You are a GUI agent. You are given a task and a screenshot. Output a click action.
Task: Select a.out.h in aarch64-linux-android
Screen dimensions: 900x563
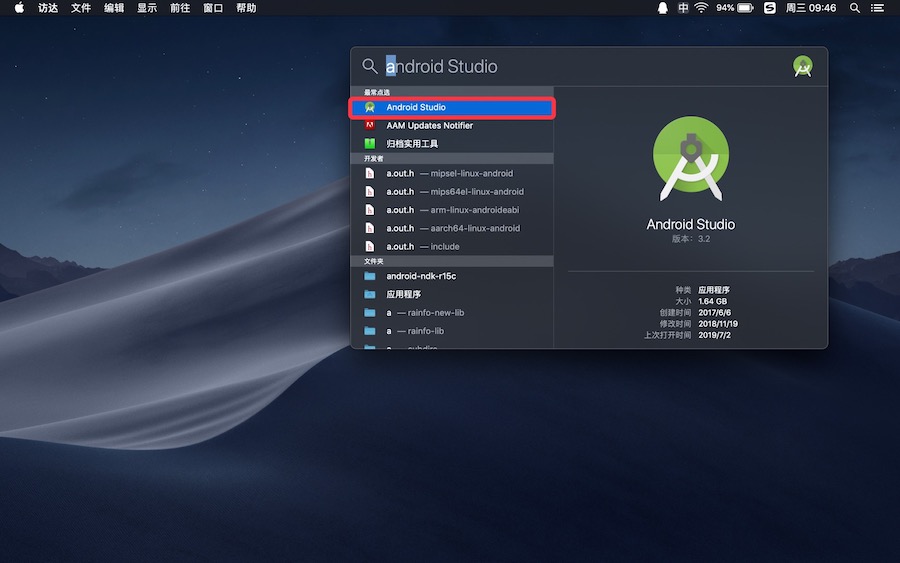pyautogui.click(x=452, y=228)
